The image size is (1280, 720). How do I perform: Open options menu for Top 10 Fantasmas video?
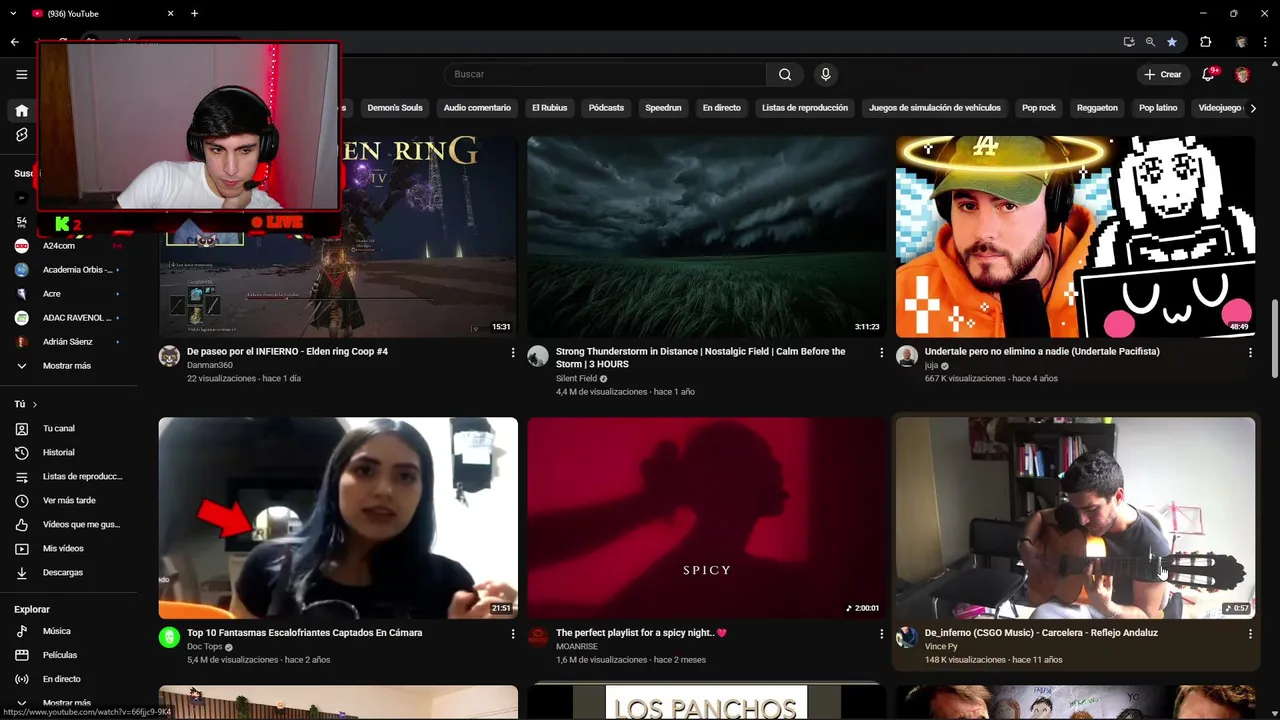(x=513, y=634)
